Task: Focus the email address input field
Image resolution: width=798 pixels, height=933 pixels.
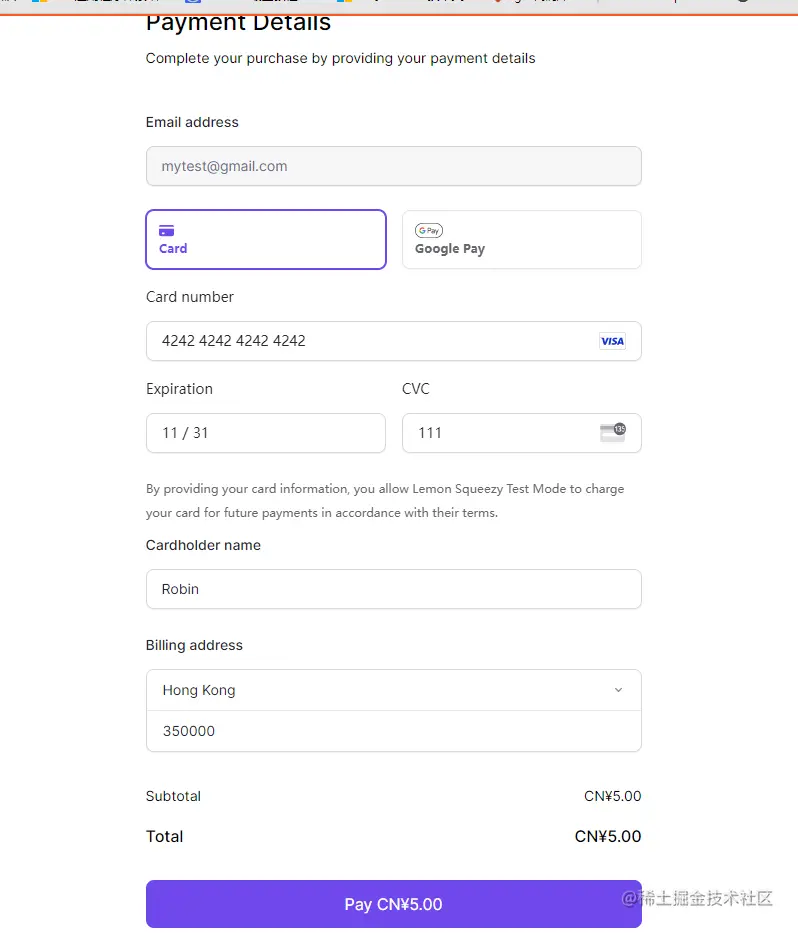Action: (x=393, y=166)
